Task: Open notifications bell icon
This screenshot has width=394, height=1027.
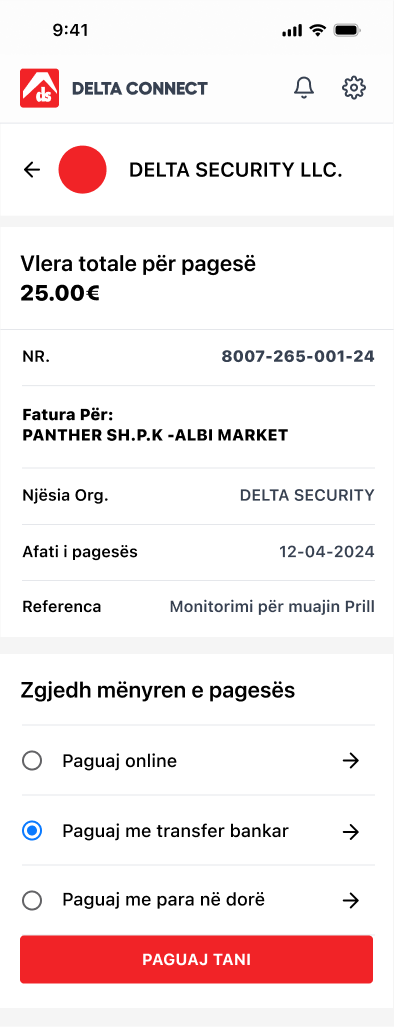Action: click(304, 88)
